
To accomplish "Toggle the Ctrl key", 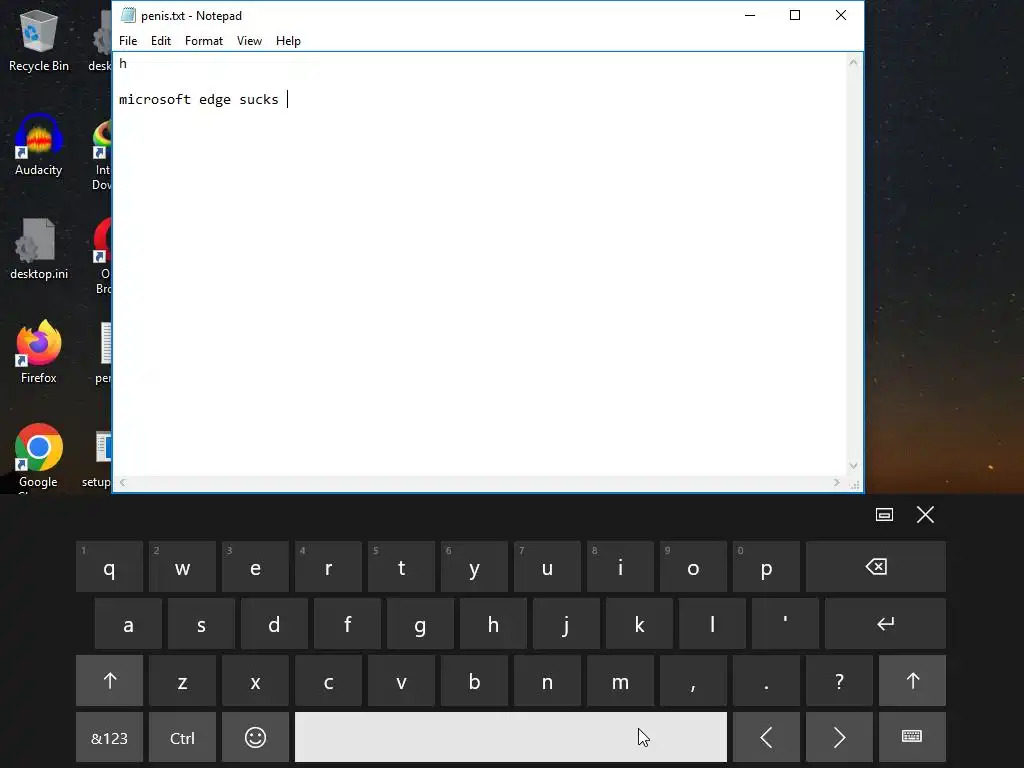I will [182, 737].
